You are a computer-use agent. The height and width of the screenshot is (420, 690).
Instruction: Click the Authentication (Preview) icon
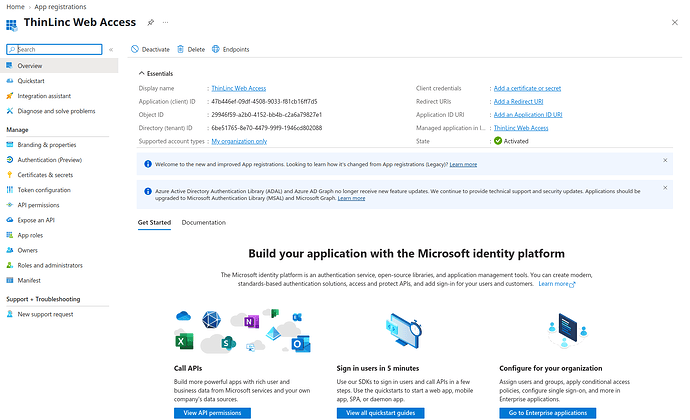coord(9,160)
